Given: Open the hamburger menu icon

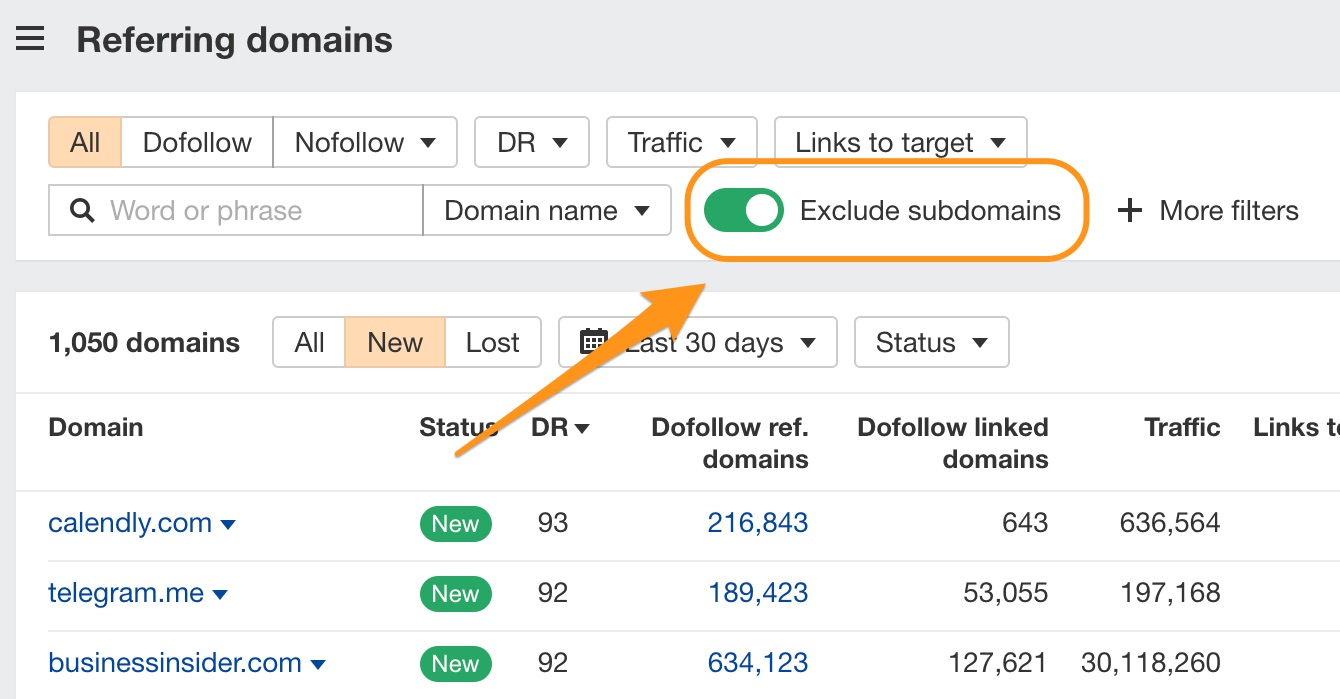Looking at the screenshot, I should 30,40.
